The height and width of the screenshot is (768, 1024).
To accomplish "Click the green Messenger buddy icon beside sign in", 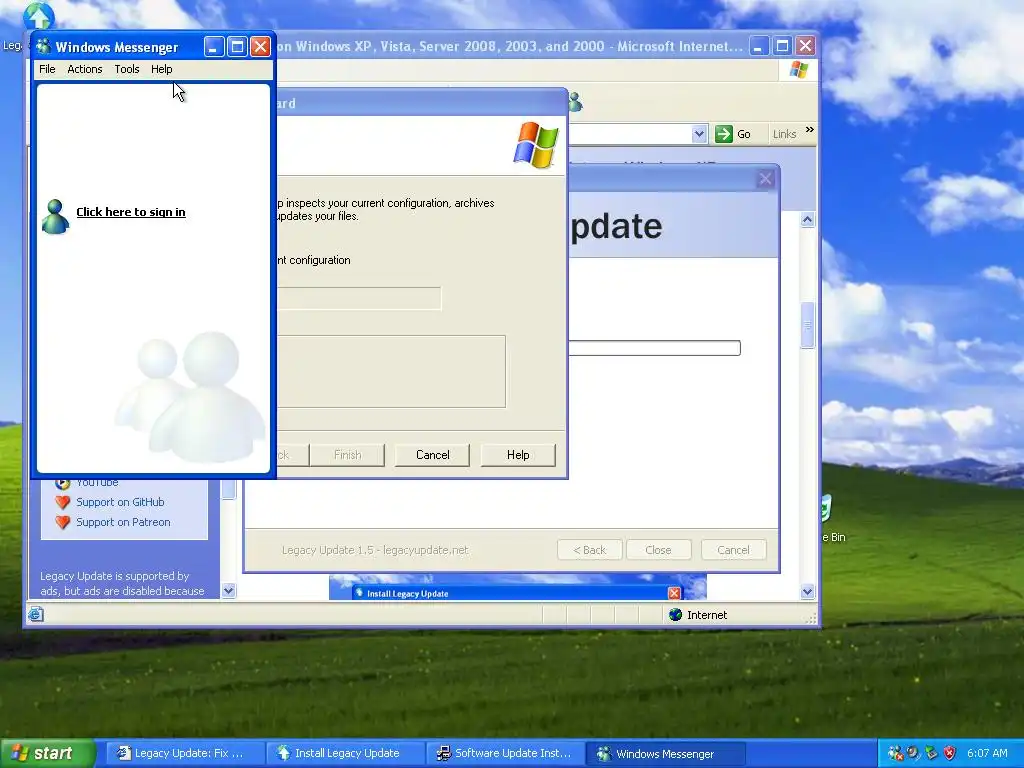I will (55, 216).
